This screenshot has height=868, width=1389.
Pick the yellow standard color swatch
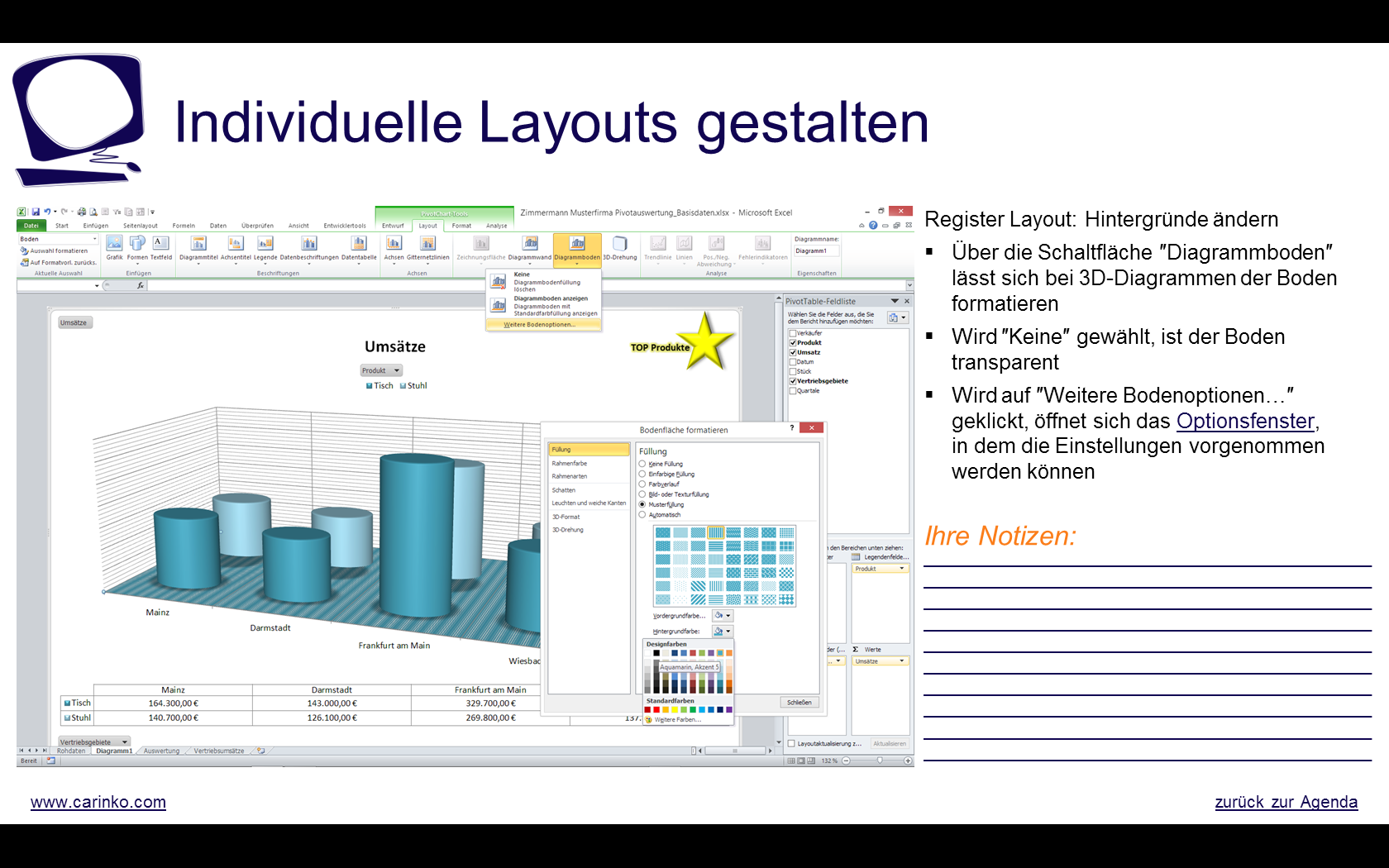(675, 709)
